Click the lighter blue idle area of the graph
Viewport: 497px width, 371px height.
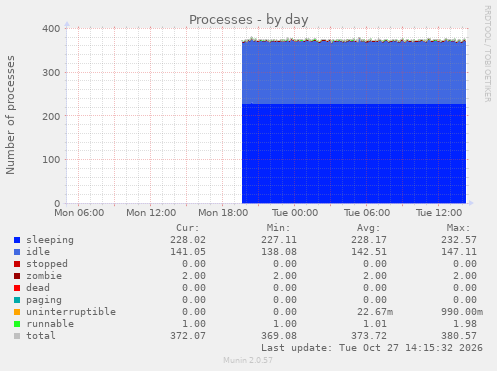point(354,73)
